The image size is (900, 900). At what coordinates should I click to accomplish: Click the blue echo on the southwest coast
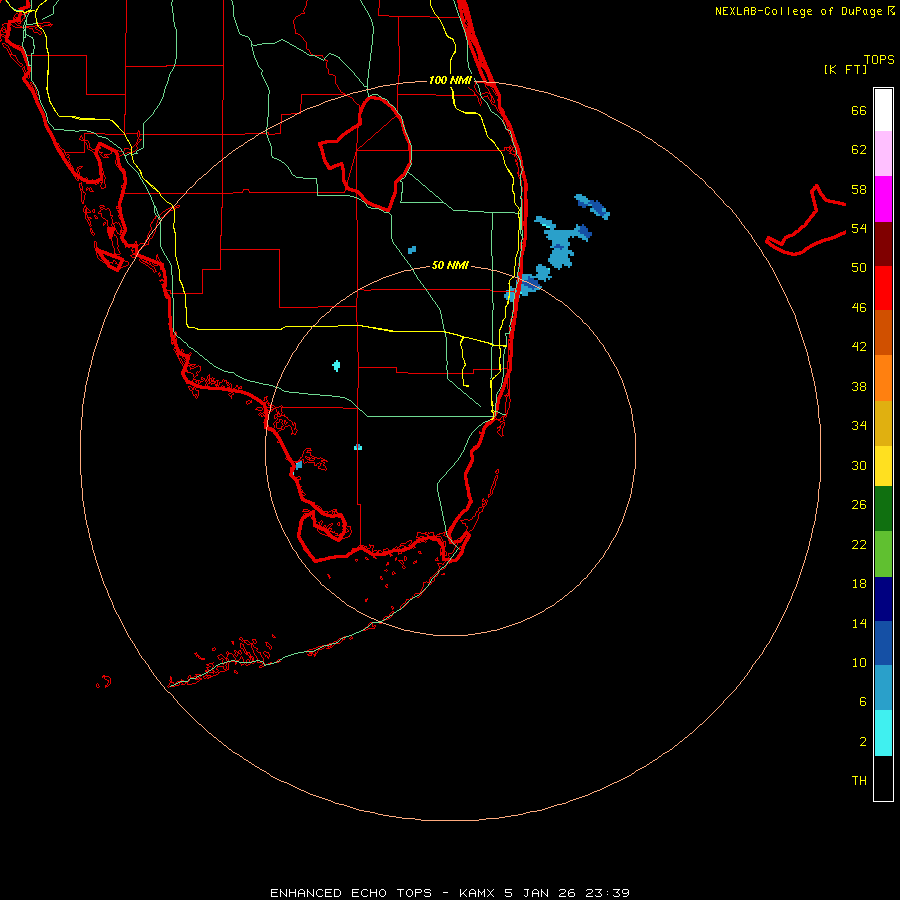pos(298,465)
